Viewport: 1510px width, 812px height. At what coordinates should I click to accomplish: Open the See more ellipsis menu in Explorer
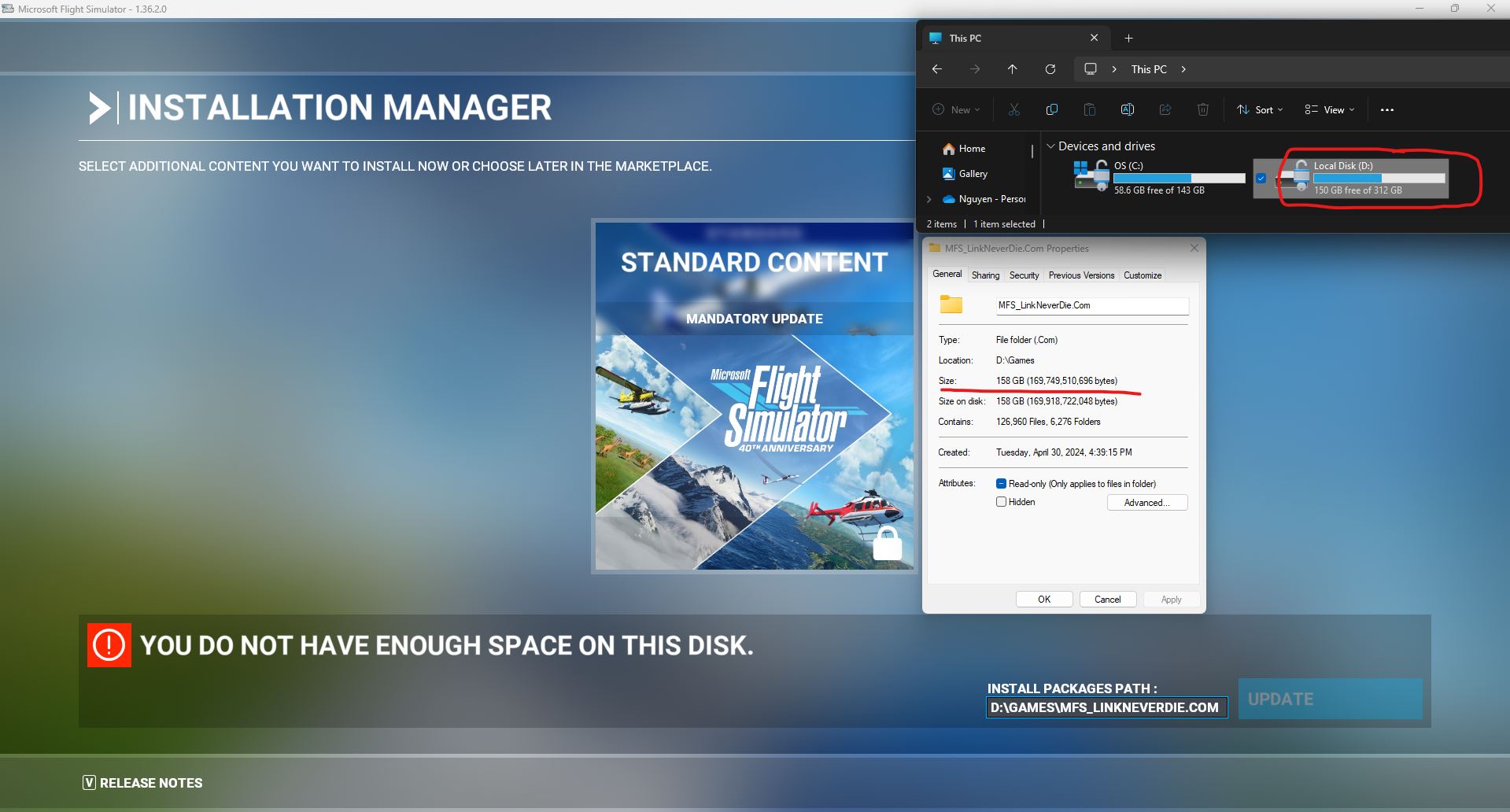tap(1386, 110)
